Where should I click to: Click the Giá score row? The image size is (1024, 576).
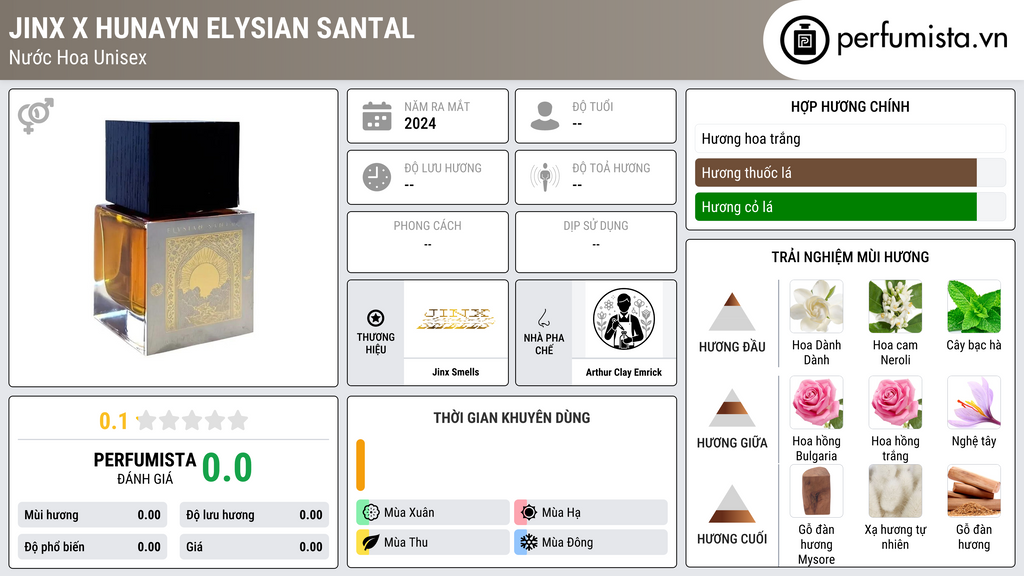pyautogui.click(x=254, y=547)
